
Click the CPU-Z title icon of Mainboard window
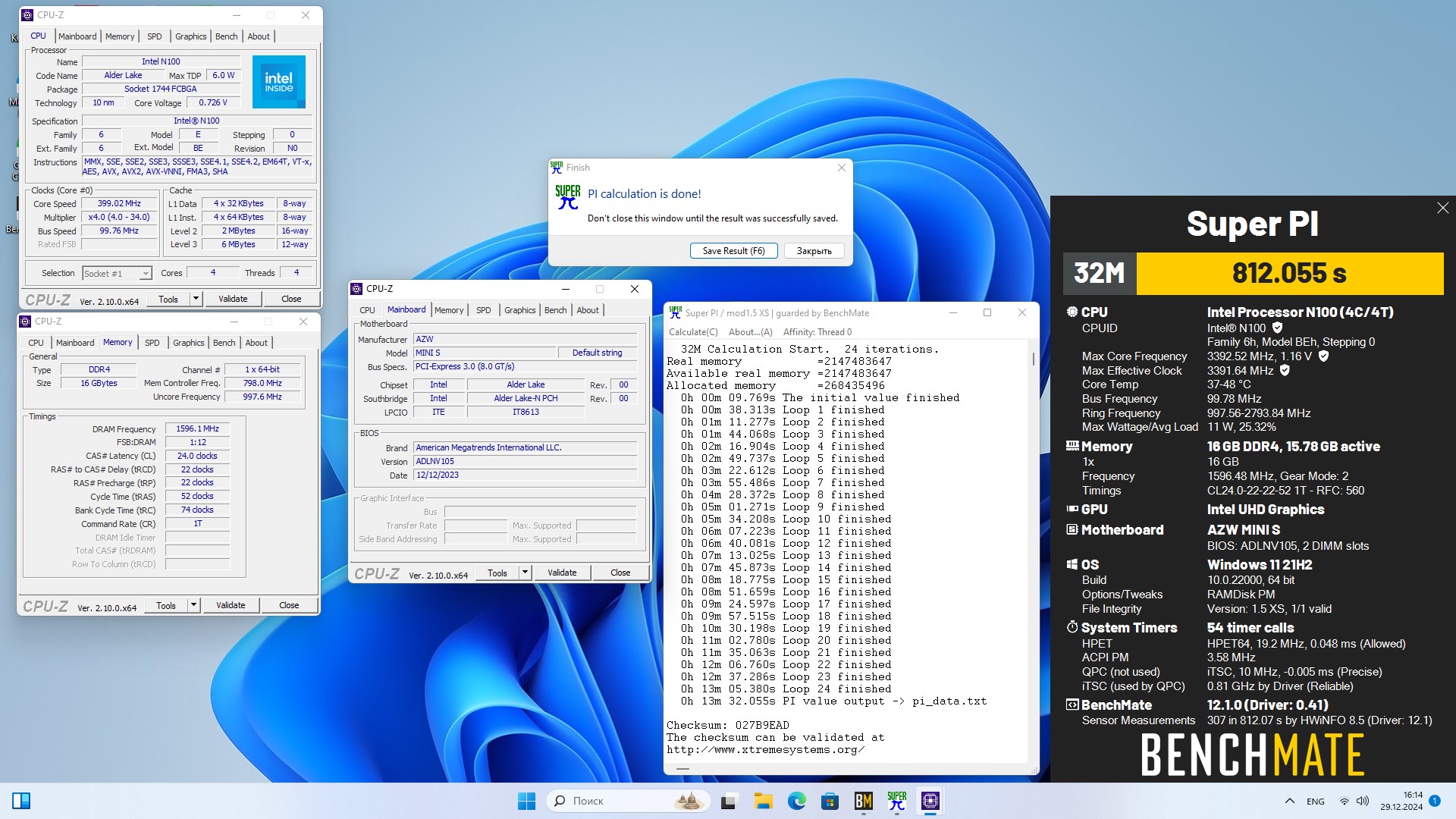pyautogui.click(x=356, y=289)
